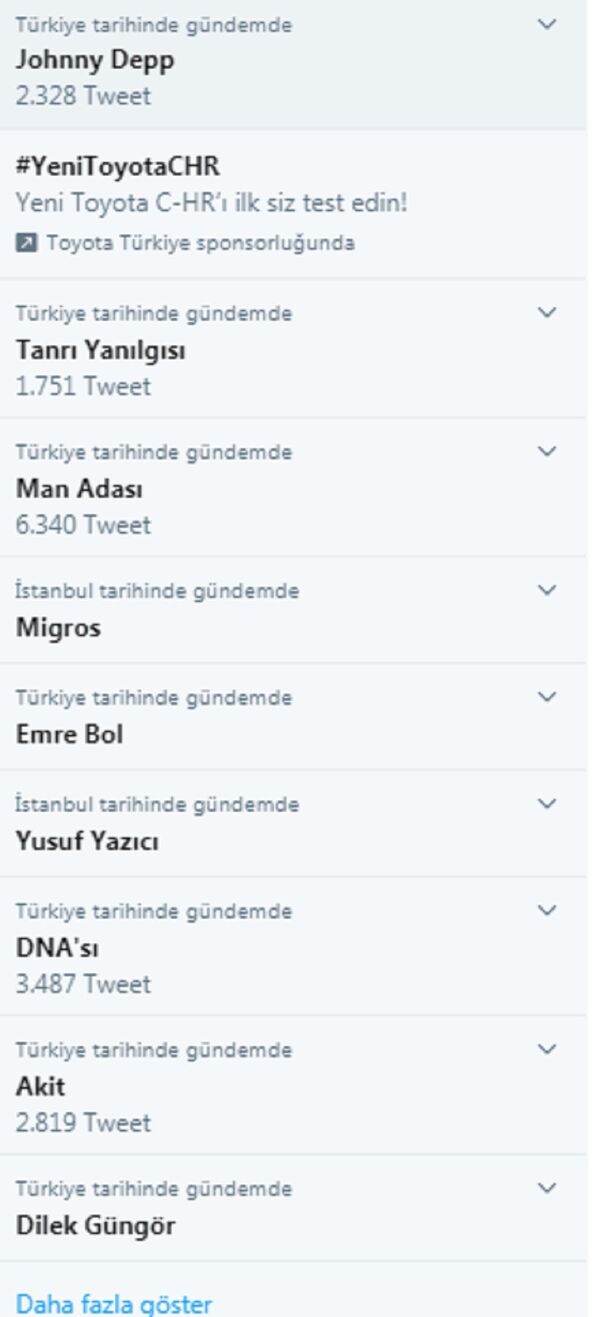The width and height of the screenshot is (600, 1317).
Task: Open the Yusuf Yazıcı trend
Action: (87, 841)
